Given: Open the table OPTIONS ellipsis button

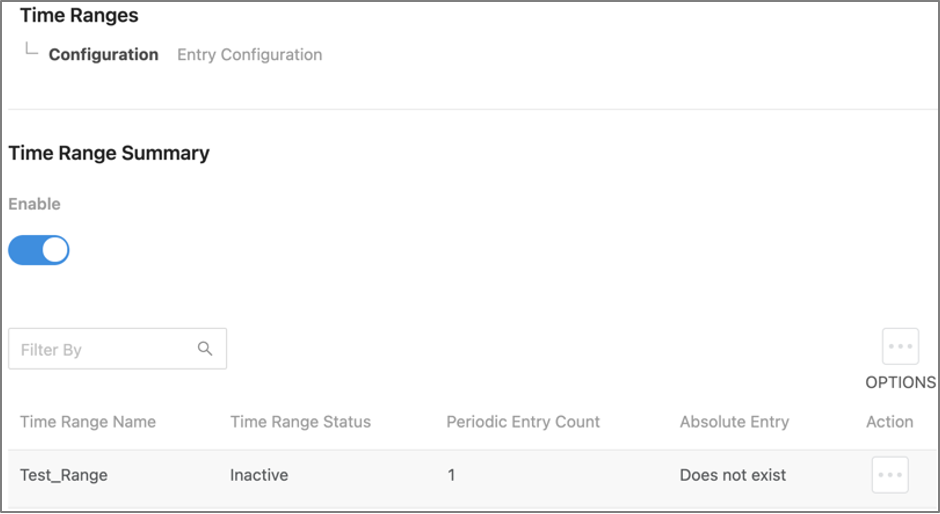Looking at the screenshot, I should pos(900,346).
